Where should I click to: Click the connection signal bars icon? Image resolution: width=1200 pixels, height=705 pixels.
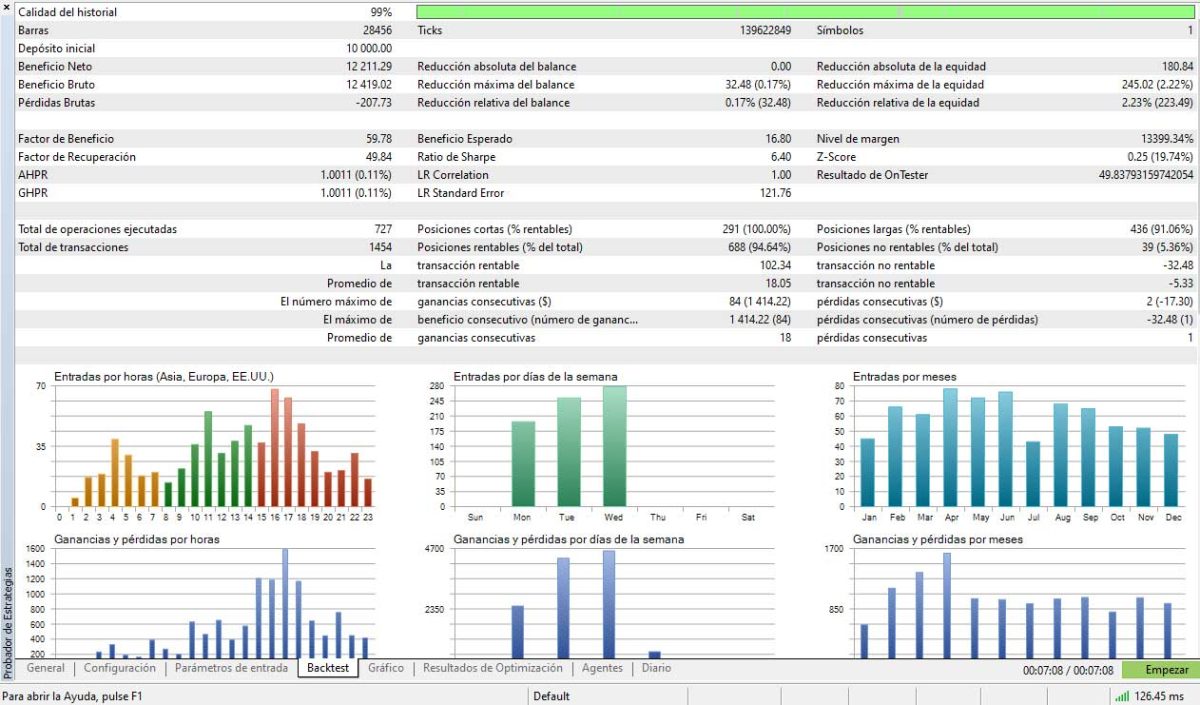click(x=1121, y=696)
